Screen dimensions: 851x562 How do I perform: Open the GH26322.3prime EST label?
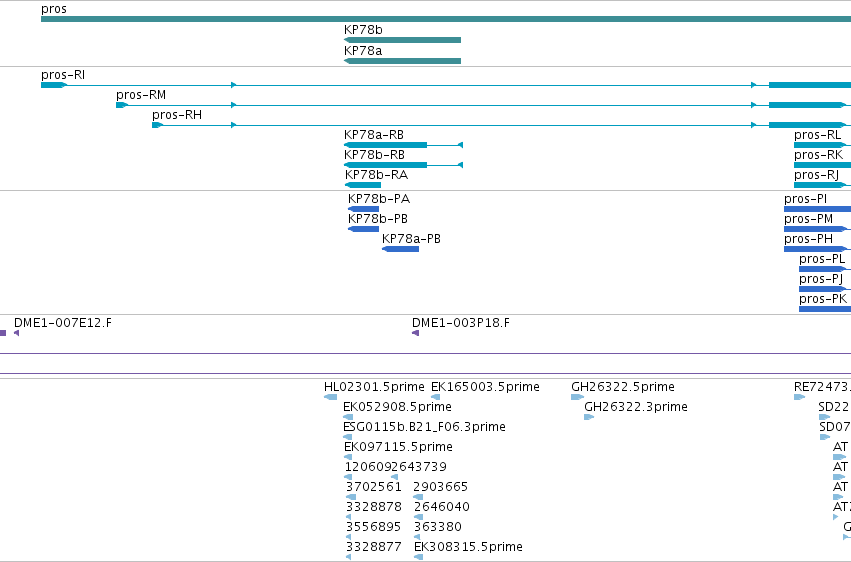coord(636,407)
